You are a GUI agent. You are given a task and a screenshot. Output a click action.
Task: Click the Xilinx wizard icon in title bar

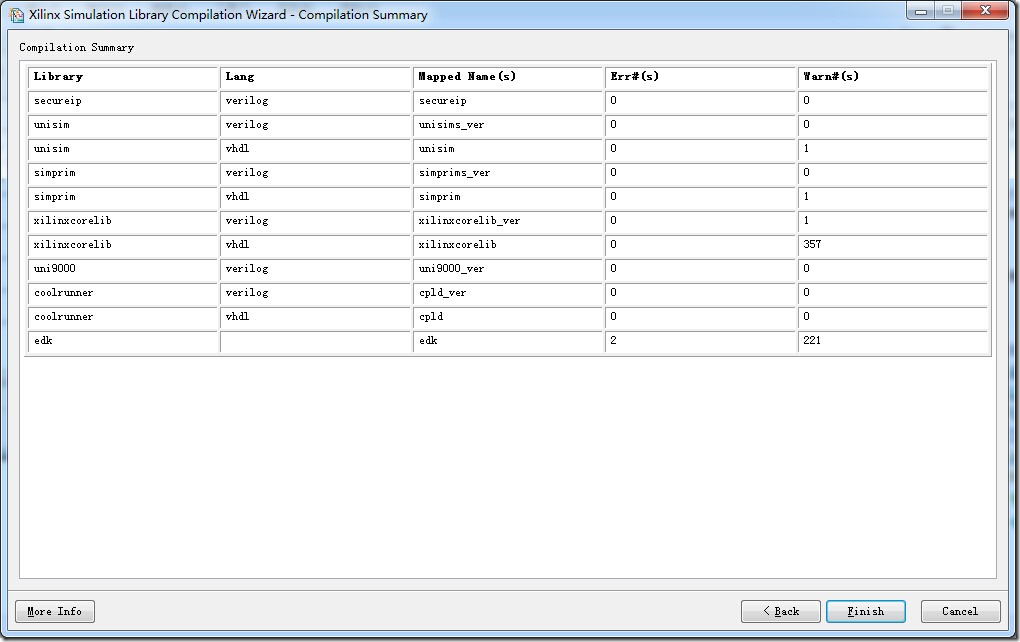tap(16, 14)
